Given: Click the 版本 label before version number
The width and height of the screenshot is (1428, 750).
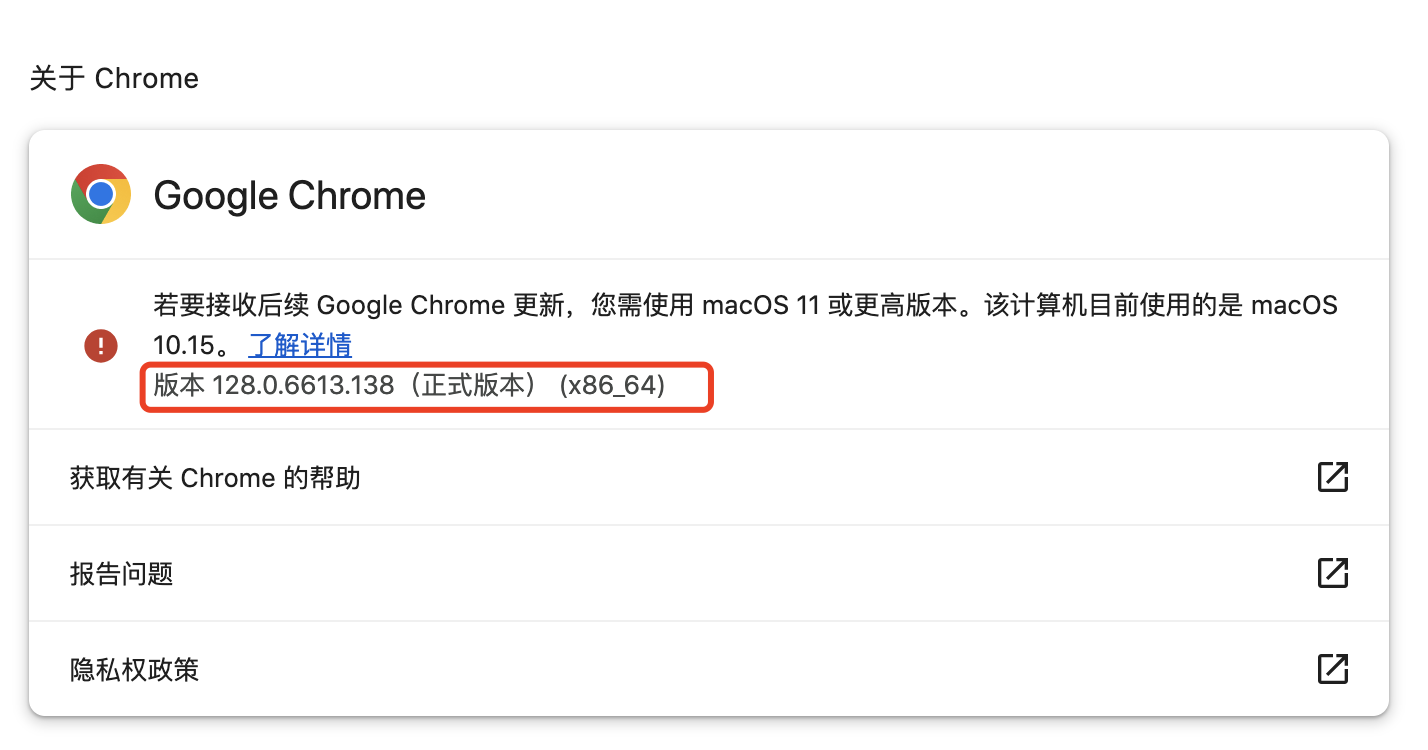Looking at the screenshot, I should tap(179, 385).
